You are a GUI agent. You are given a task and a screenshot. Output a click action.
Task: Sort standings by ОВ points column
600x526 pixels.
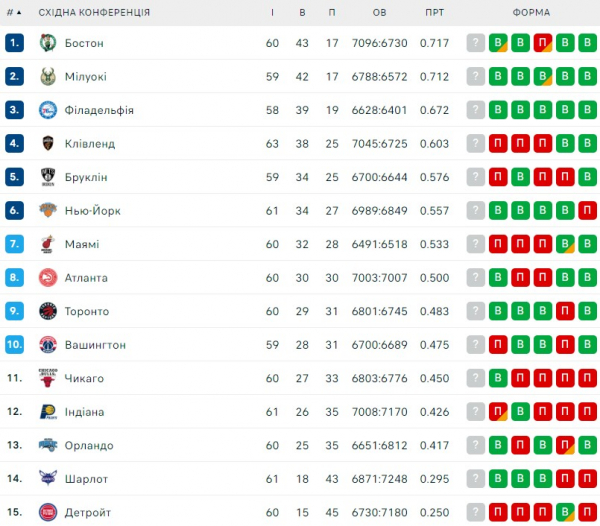(x=379, y=12)
